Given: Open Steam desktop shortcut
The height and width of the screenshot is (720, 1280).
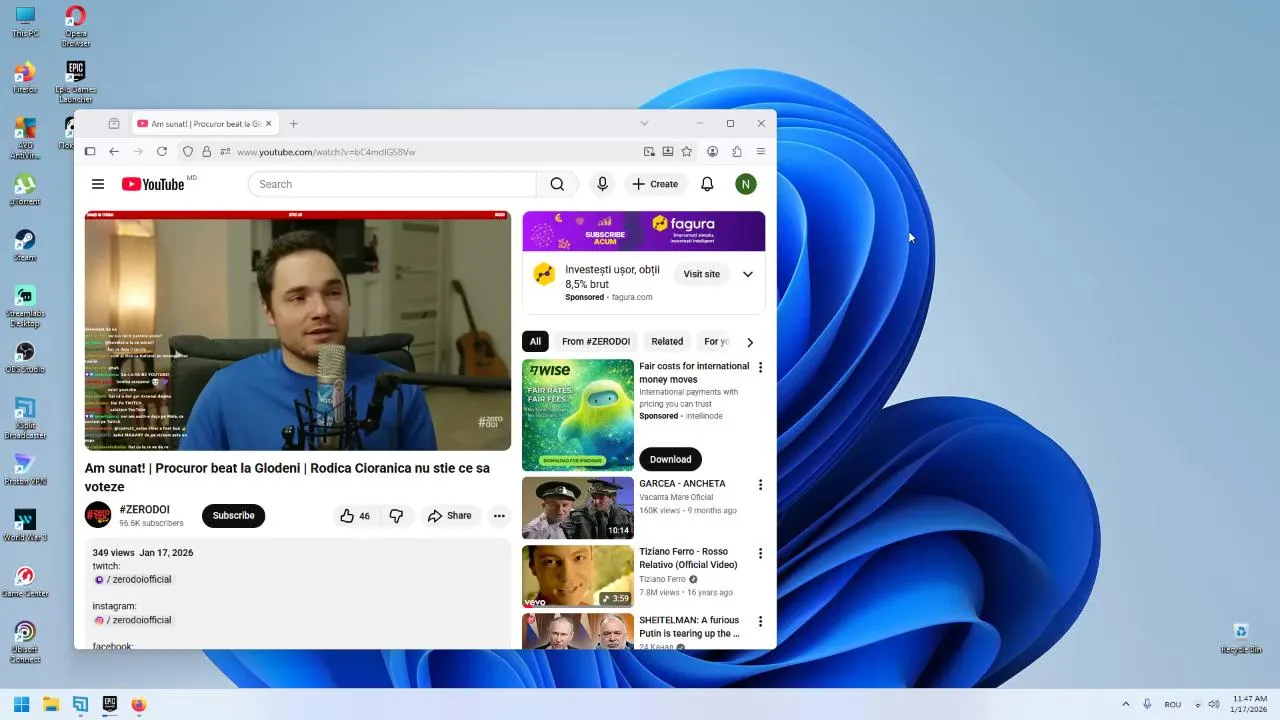Looking at the screenshot, I should (x=25, y=245).
